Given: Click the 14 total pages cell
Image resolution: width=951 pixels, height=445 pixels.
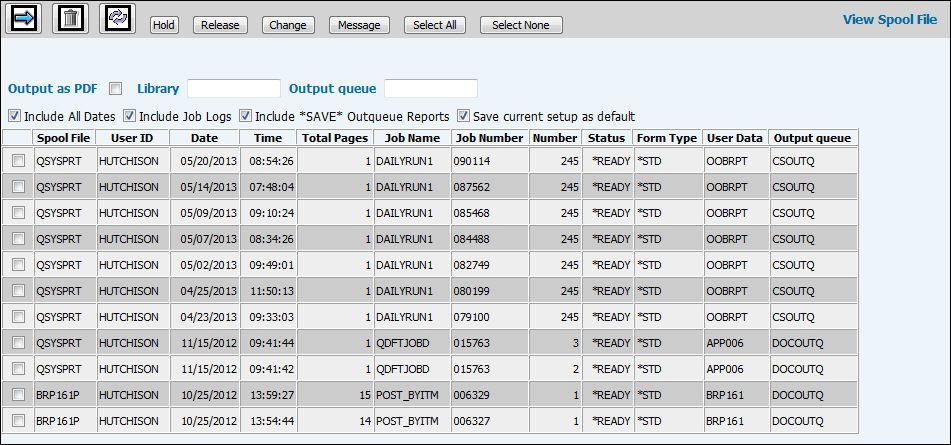Looking at the screenshot, I should tap(335, 421).
